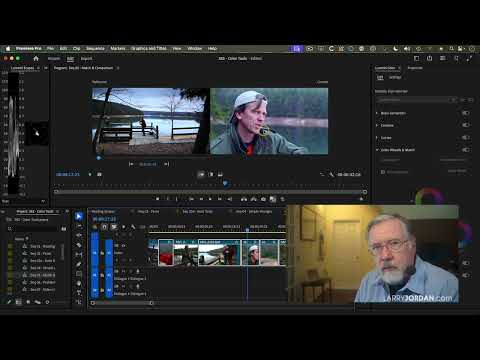This screenshot has width=480, height=360.
Task: Click the partially visible Lumetri color wheel
Action: pos(430,197)
